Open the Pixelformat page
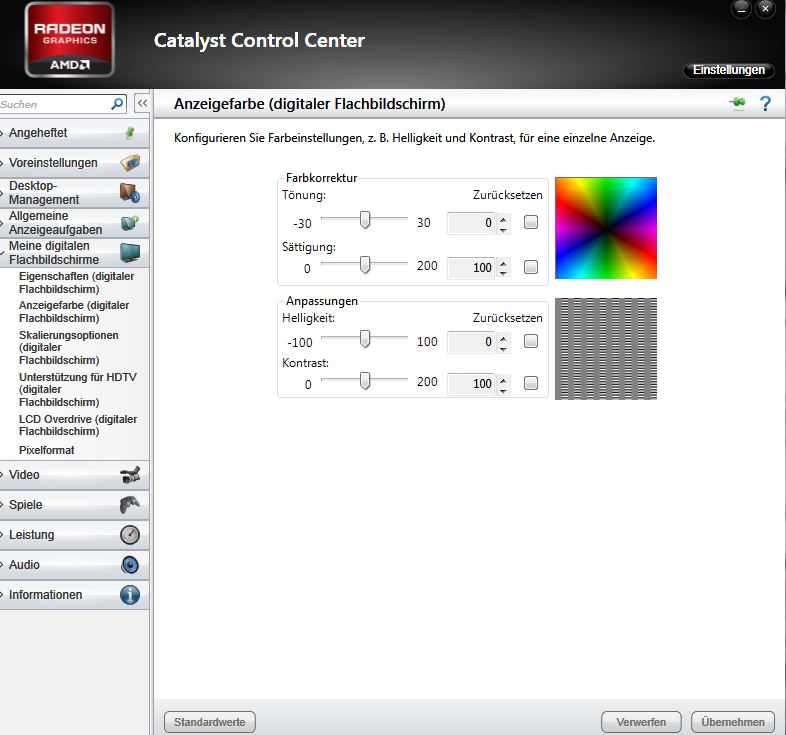The height and width of the screenshot is (735, 786). 47,450
